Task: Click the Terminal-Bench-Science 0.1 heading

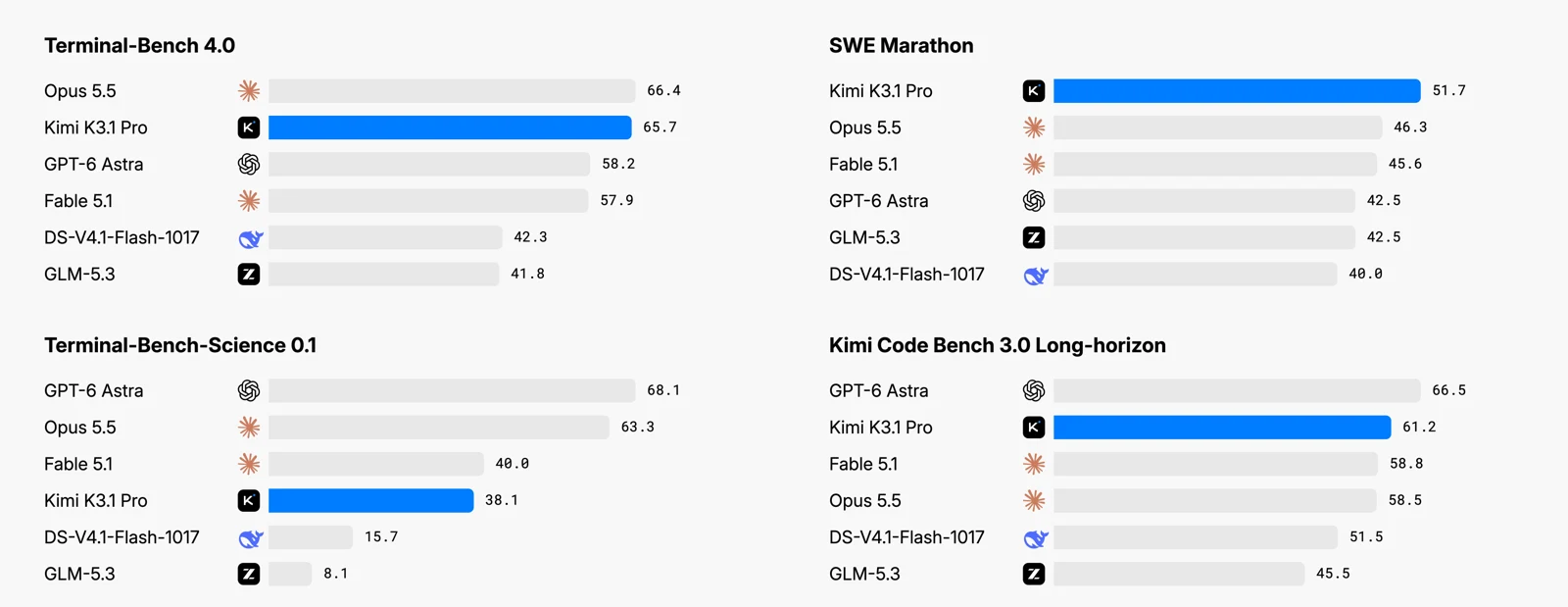Action: pos(180,345)
